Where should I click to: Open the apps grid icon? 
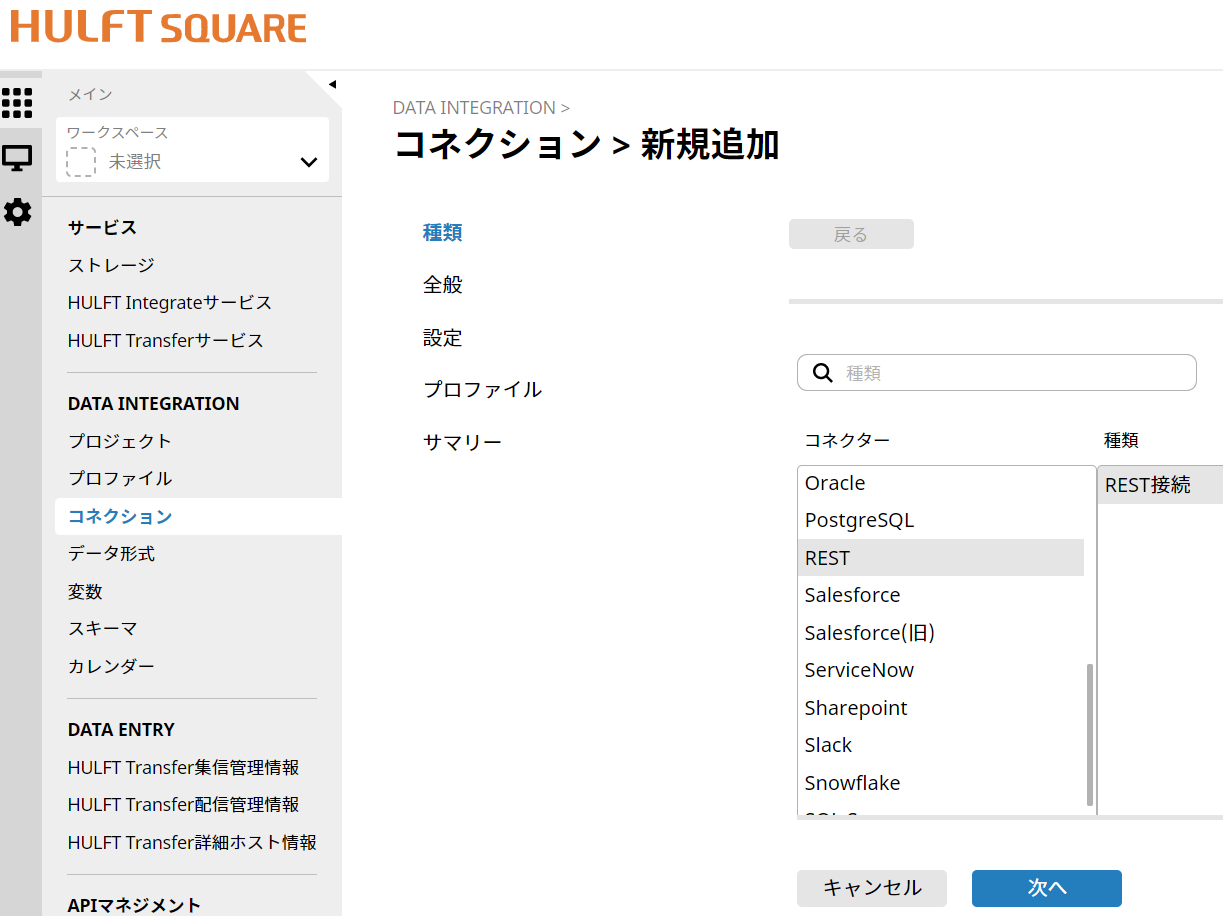click(17, 103)
